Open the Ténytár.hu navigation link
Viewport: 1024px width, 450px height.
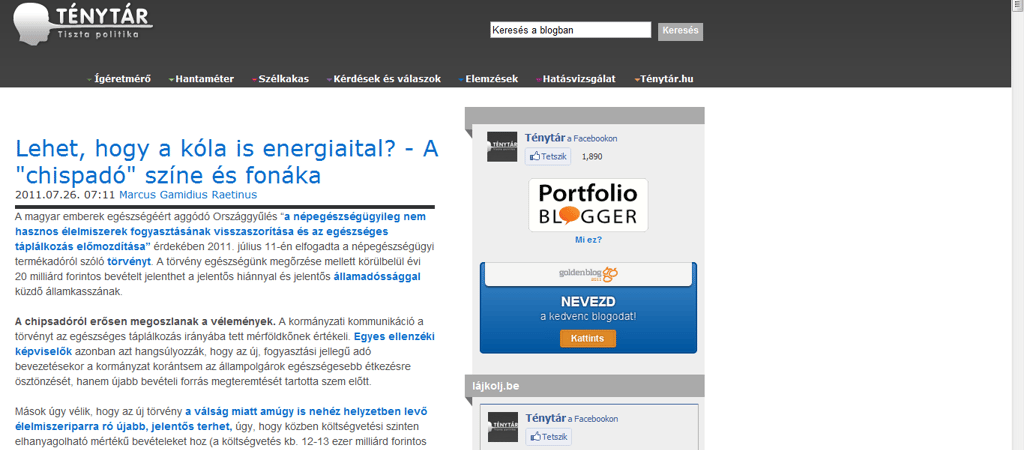click(665, 79)
